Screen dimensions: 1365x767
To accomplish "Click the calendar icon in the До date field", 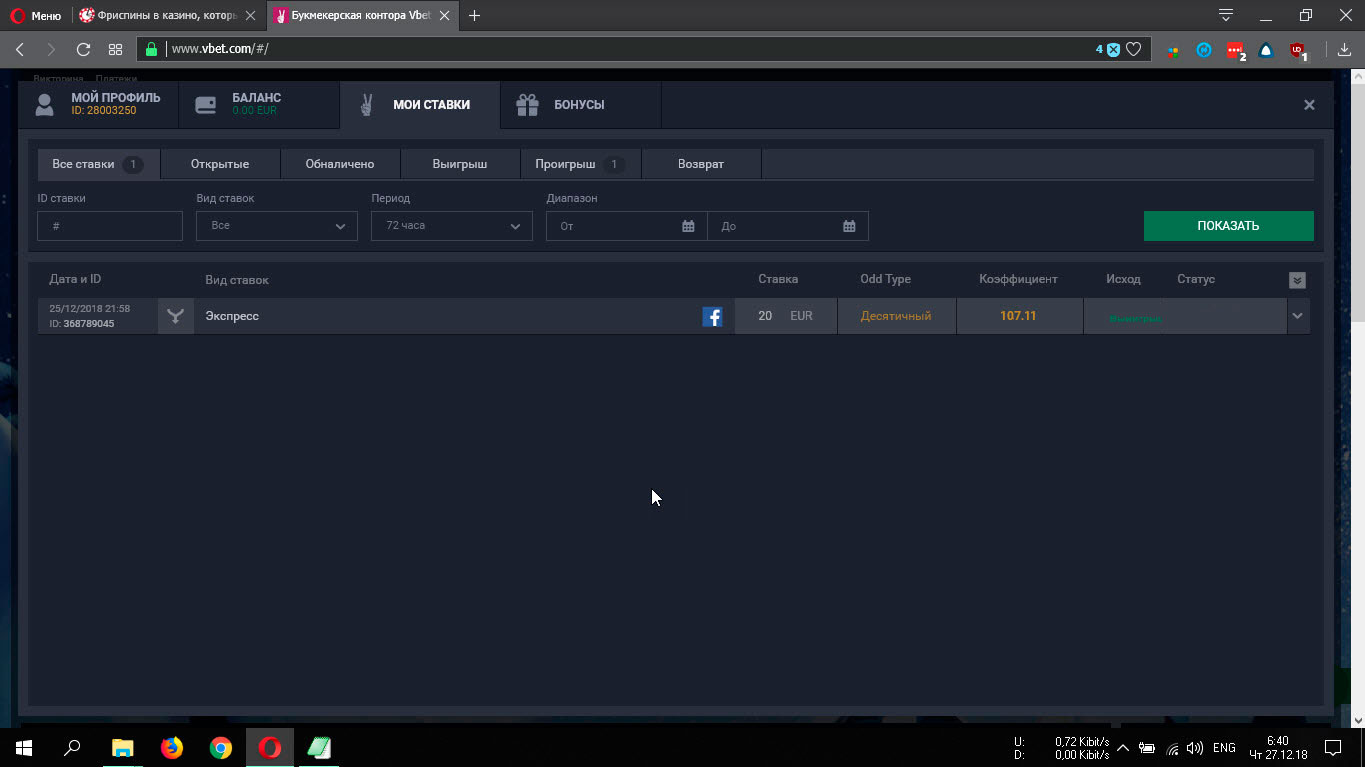I will (x=849, y=226).
